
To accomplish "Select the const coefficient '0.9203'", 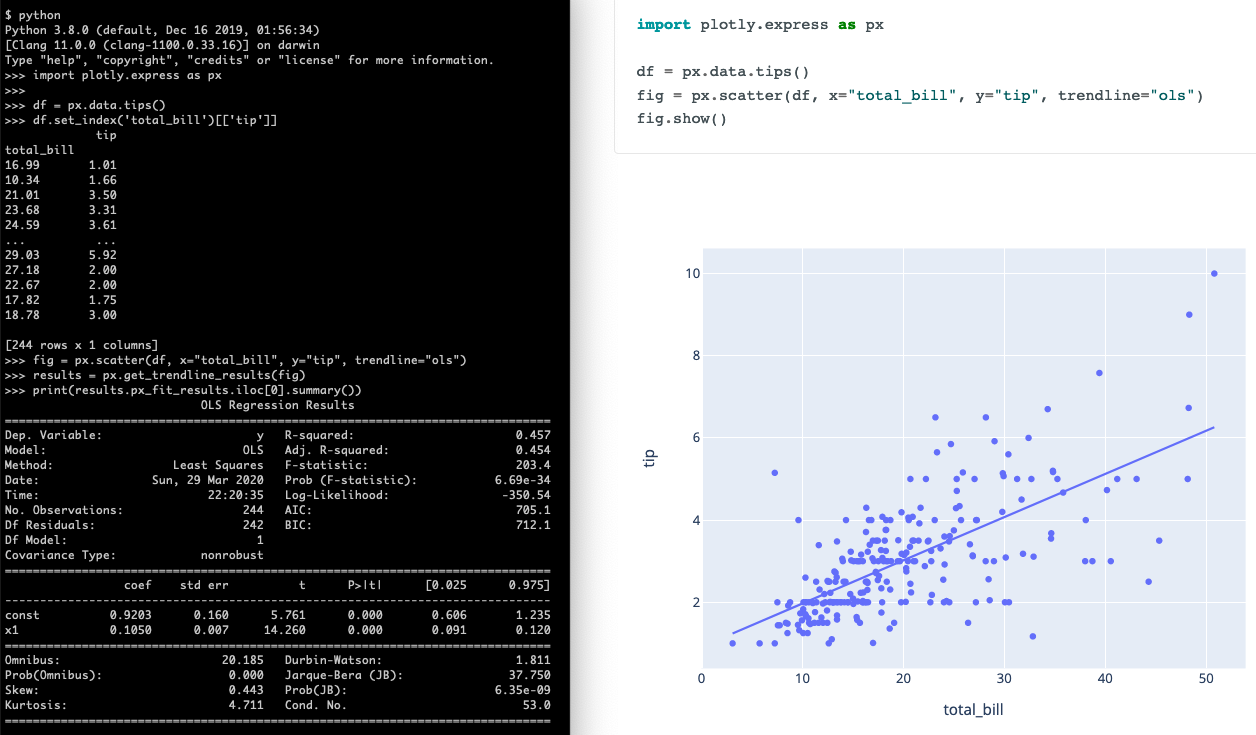I will pos(130,615).
